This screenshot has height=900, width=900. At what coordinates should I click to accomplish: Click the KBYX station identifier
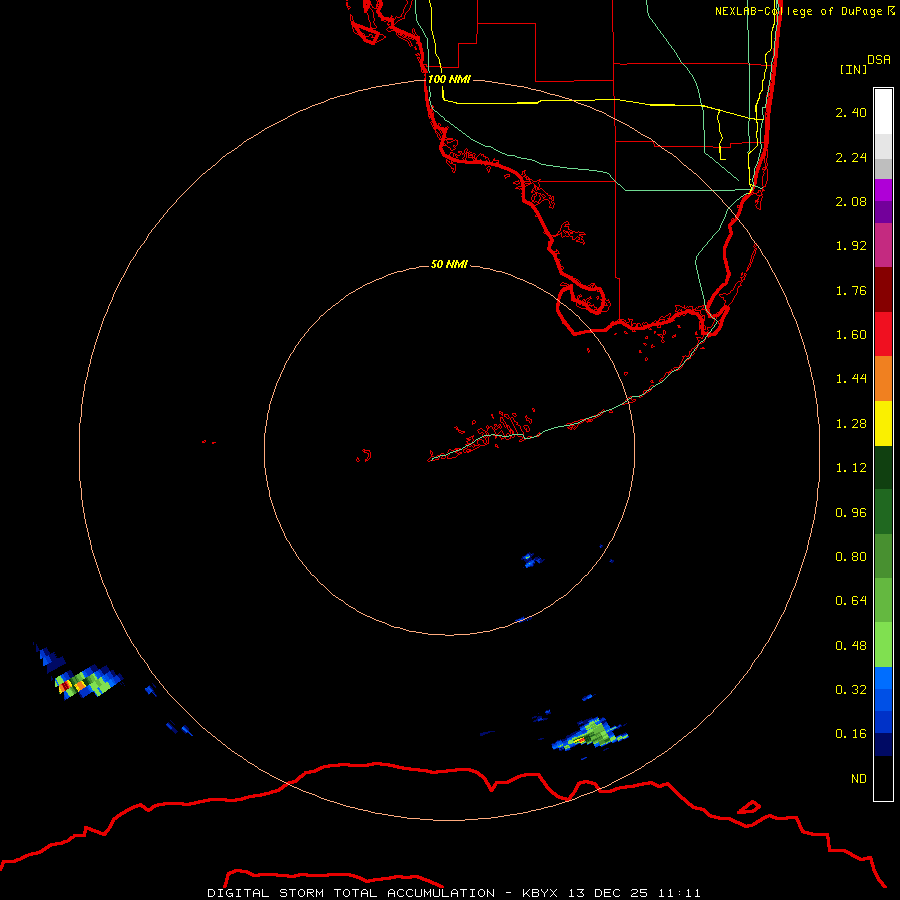542,893
